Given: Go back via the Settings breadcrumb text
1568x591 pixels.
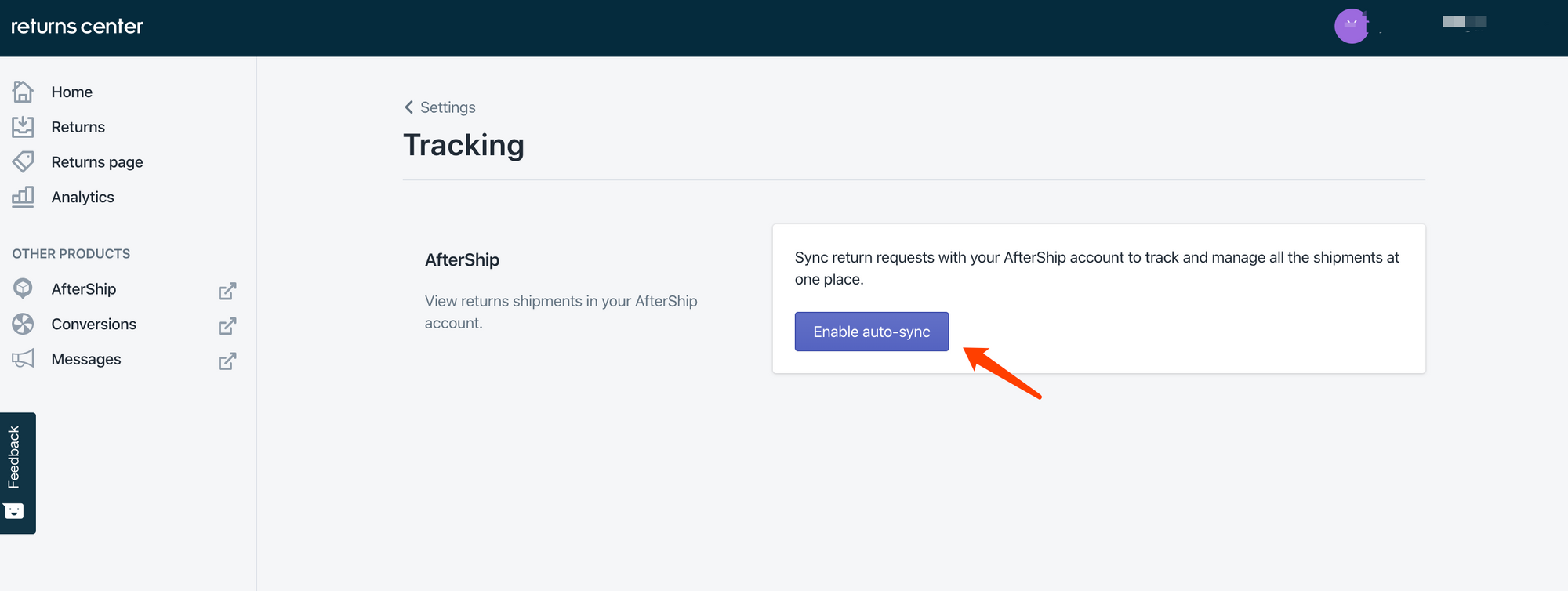Looking at the screenshot, I should [x=448, y=107].
